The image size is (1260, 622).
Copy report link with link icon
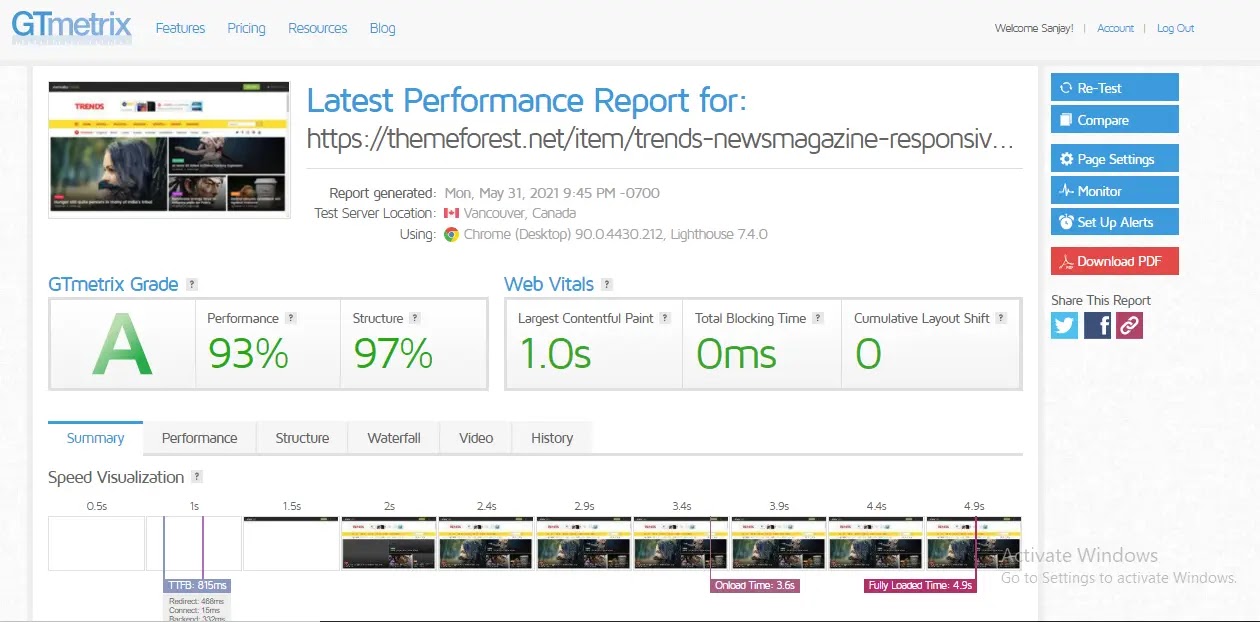(1129, 325)
